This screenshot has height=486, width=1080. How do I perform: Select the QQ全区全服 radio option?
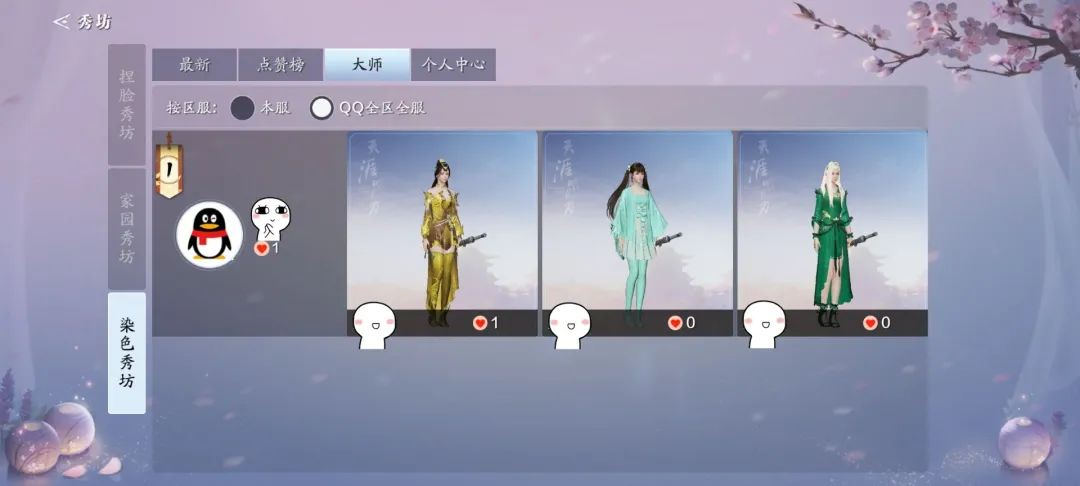(x=322, y=108)
